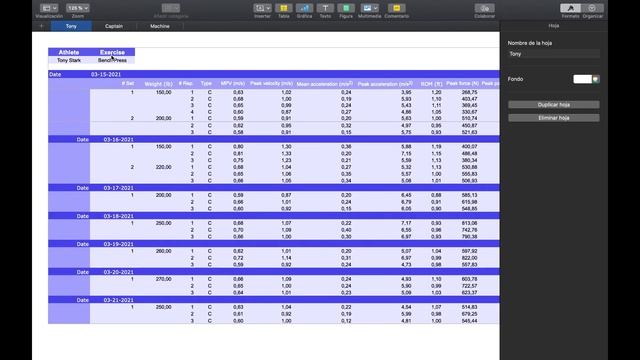
Task: Select the 270,00 weight cell
Action: coord(163,279)
